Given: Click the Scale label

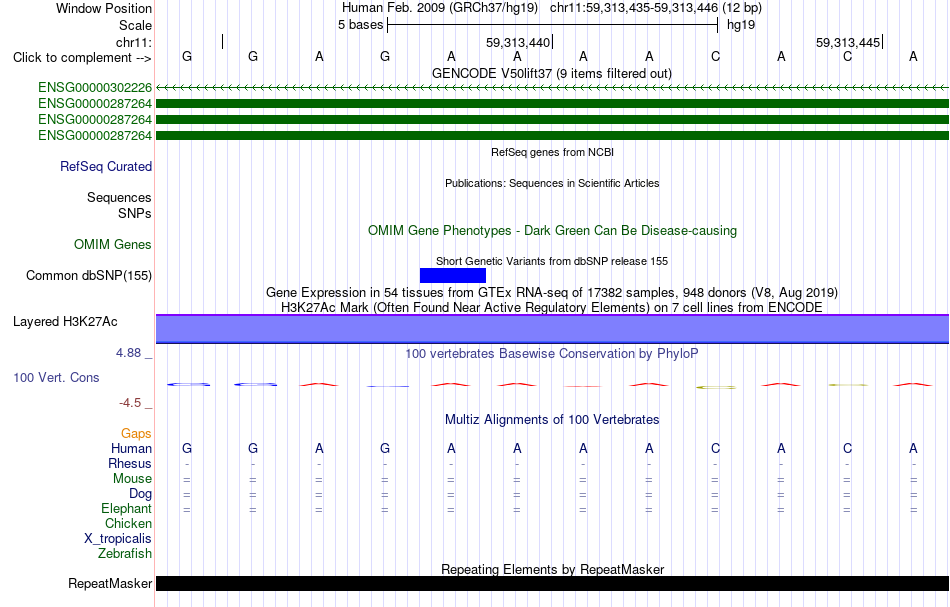Looking at the screenshot, I should click(136, 25).
